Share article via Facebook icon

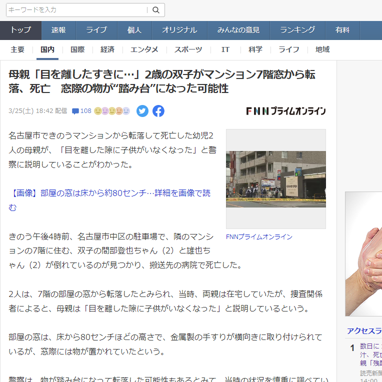pos(159,111)
